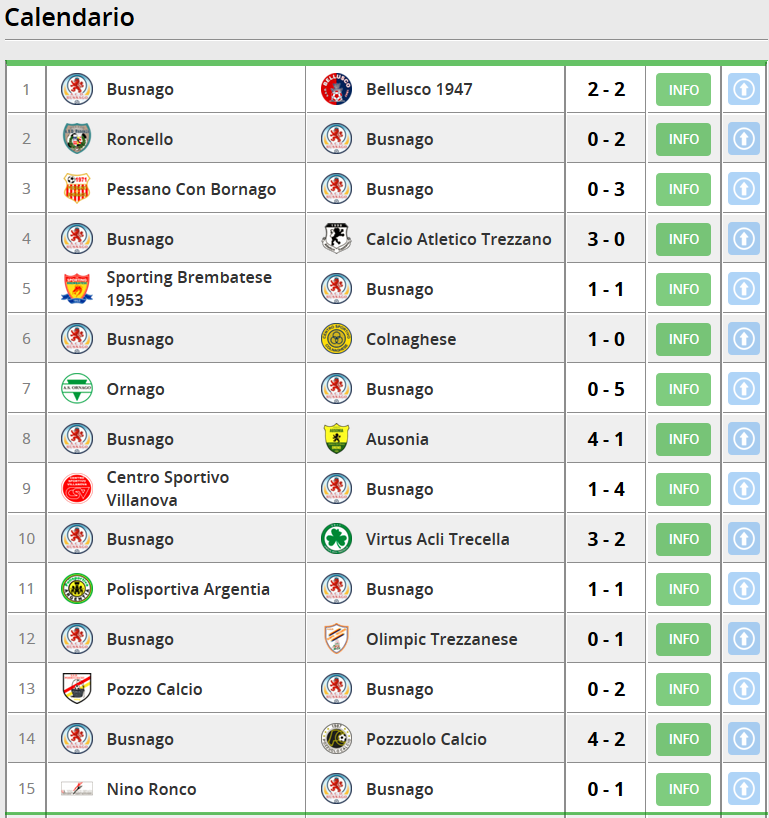Open INFO for the Ornago 0-5 match
This screenshot has width=769, height=818.
click(x=684, y=390)
